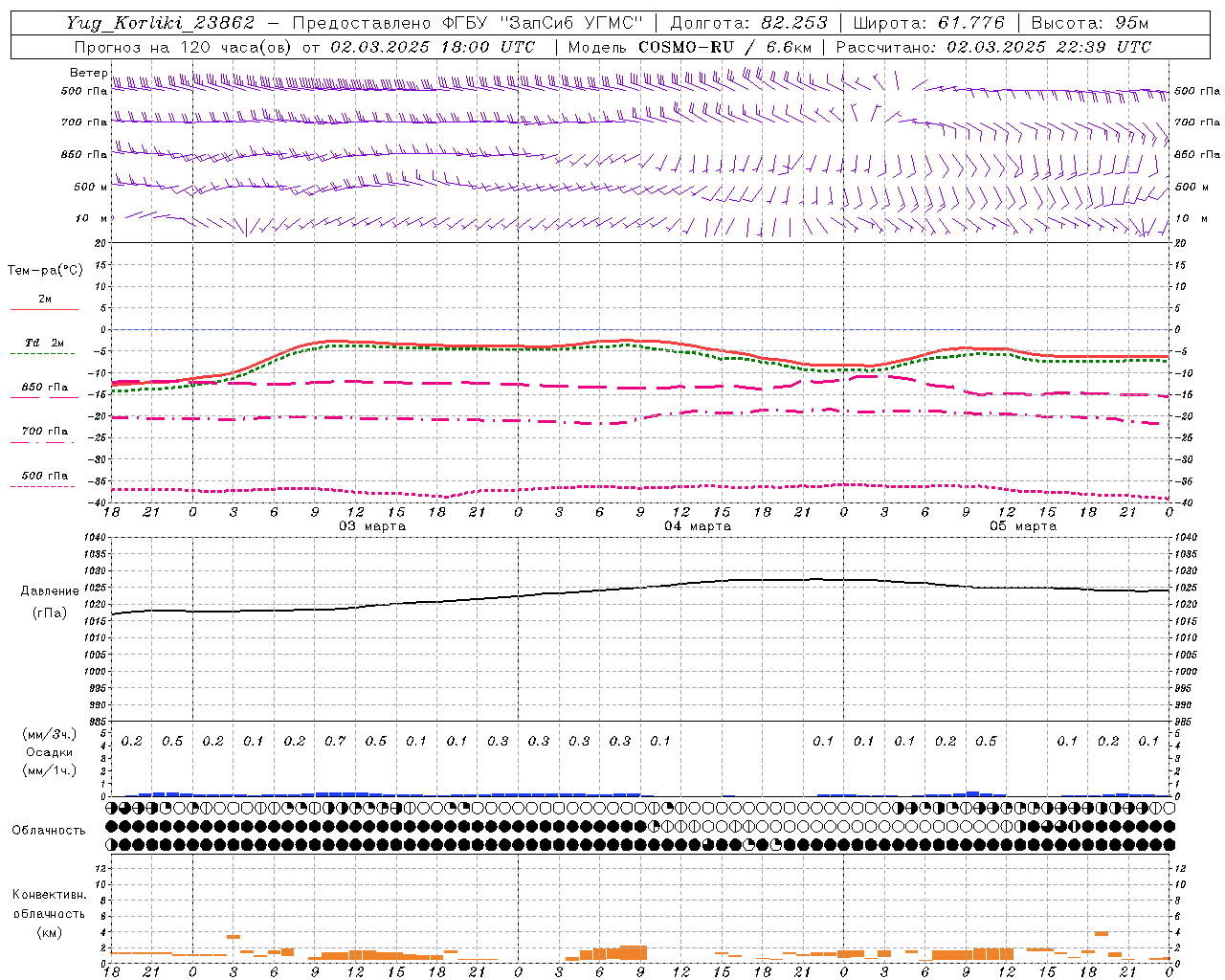Click the dotted line sample under legend 500 гПа

pyautogui.click(x=44, y=486)
